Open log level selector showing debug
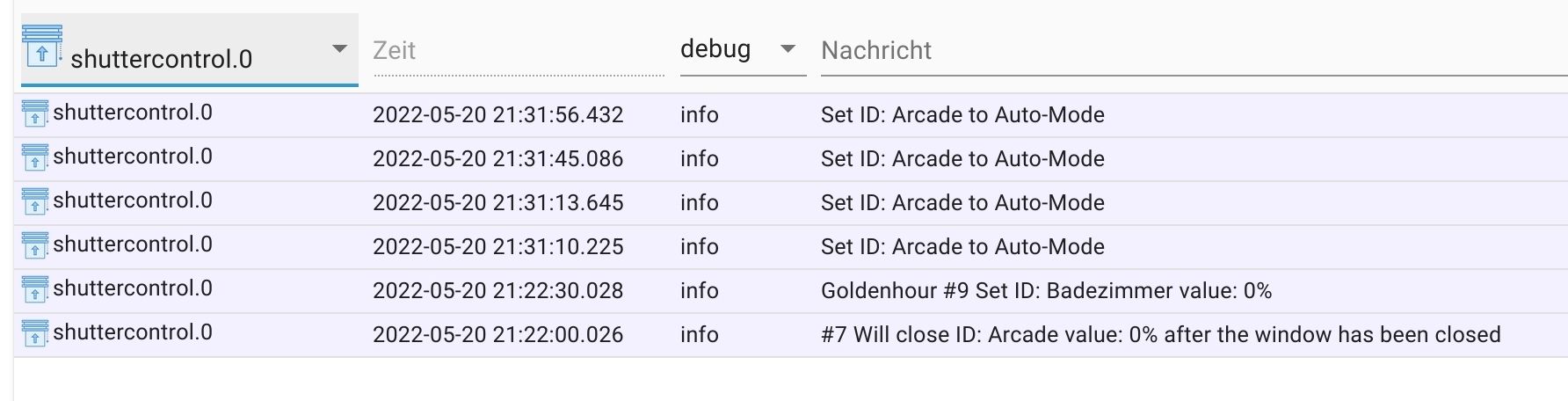 (x=743, y=49)
